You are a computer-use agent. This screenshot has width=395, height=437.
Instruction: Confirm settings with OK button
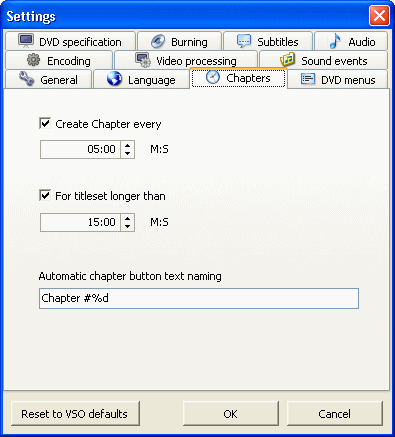(x=231, y=414)
